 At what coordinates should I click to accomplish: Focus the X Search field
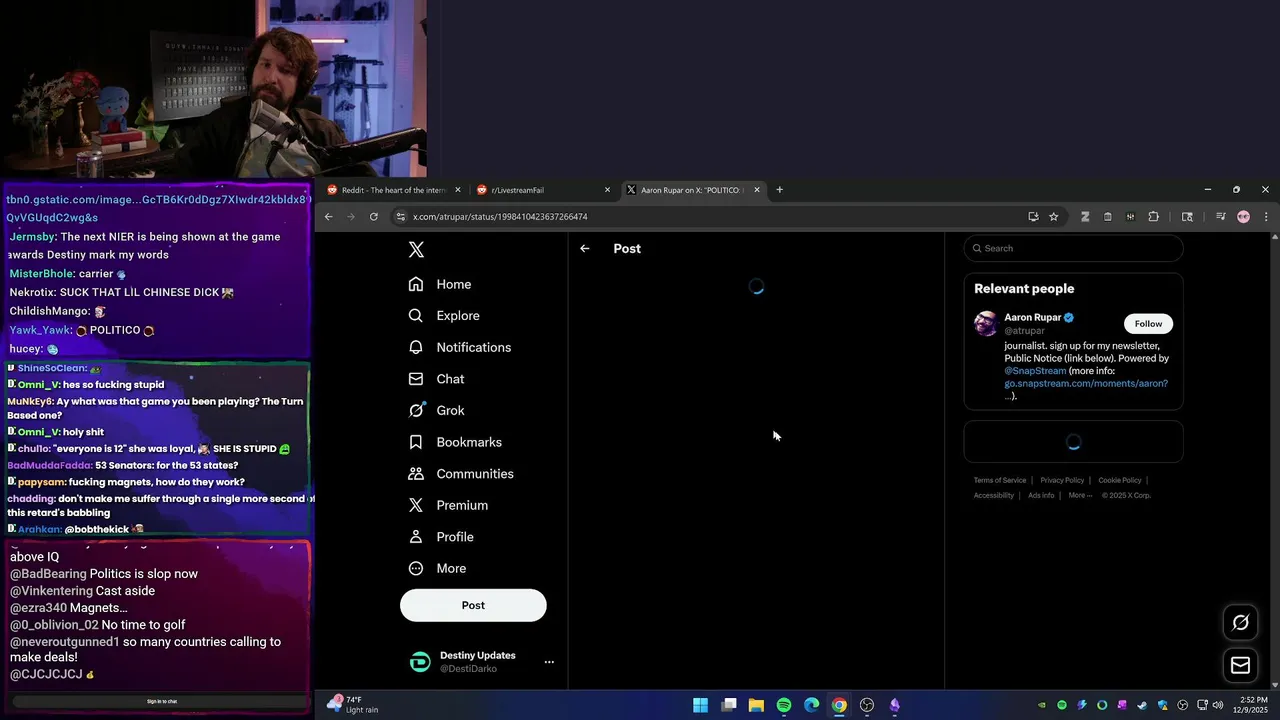coord(1073,248)
